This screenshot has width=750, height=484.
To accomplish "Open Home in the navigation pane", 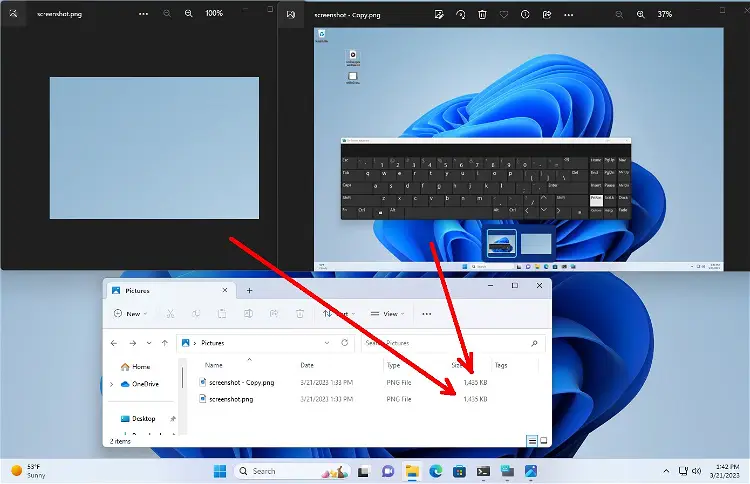I will point(141,367).
